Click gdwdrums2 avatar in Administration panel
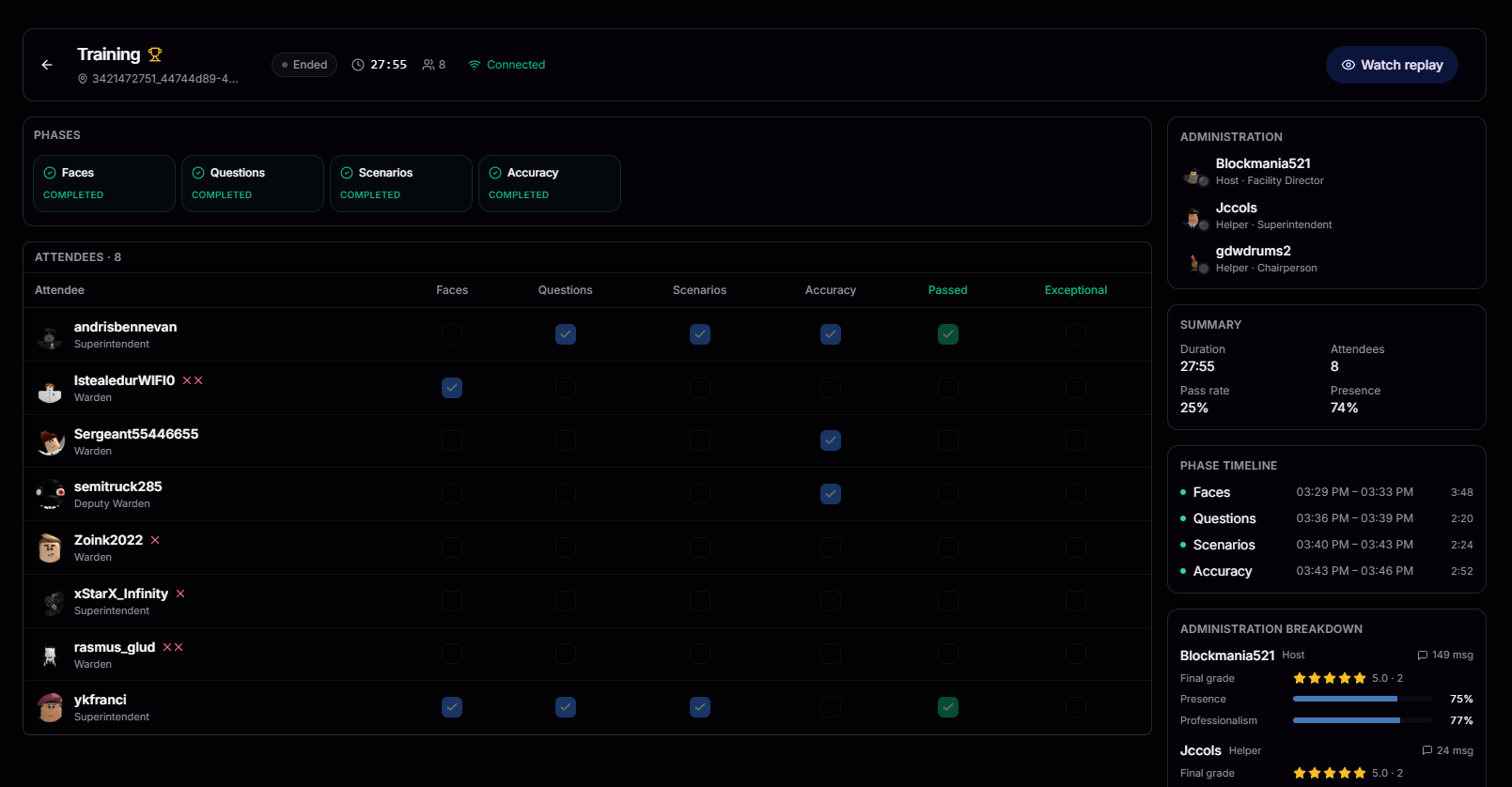The width and height of the screenshot is (1512, 787). [1194, 262]
